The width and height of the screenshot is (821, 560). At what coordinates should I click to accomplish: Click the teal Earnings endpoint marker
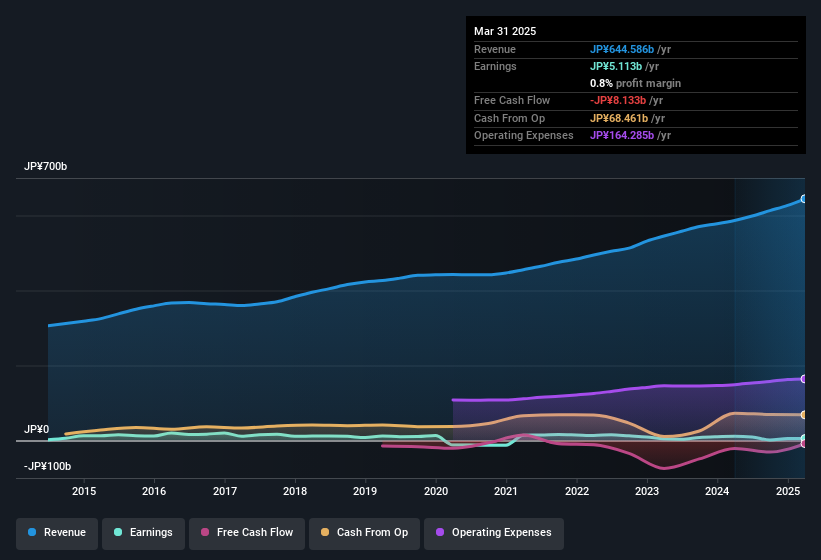(804, 438)
